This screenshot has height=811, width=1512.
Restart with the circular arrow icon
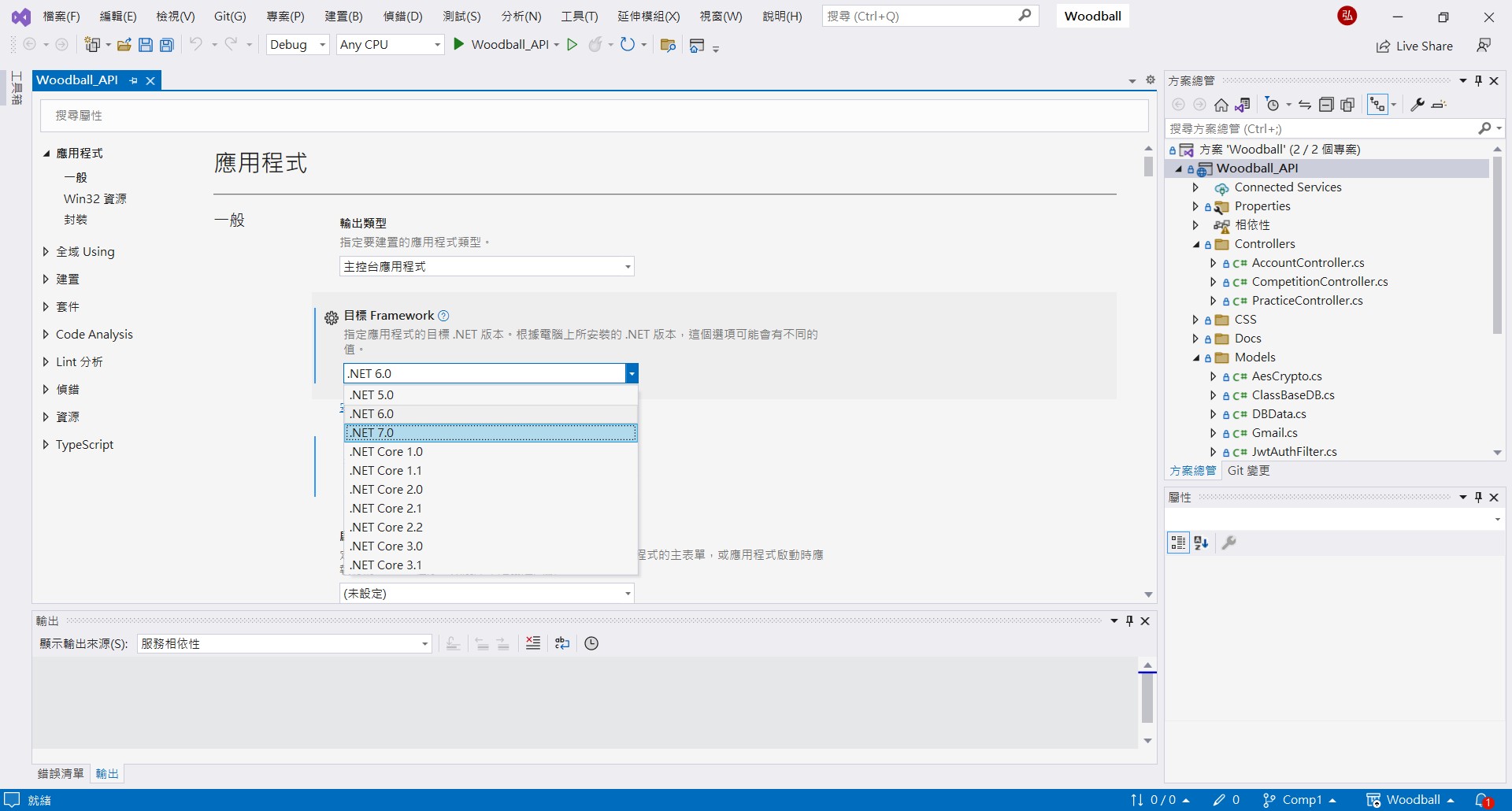click(627, 45)
